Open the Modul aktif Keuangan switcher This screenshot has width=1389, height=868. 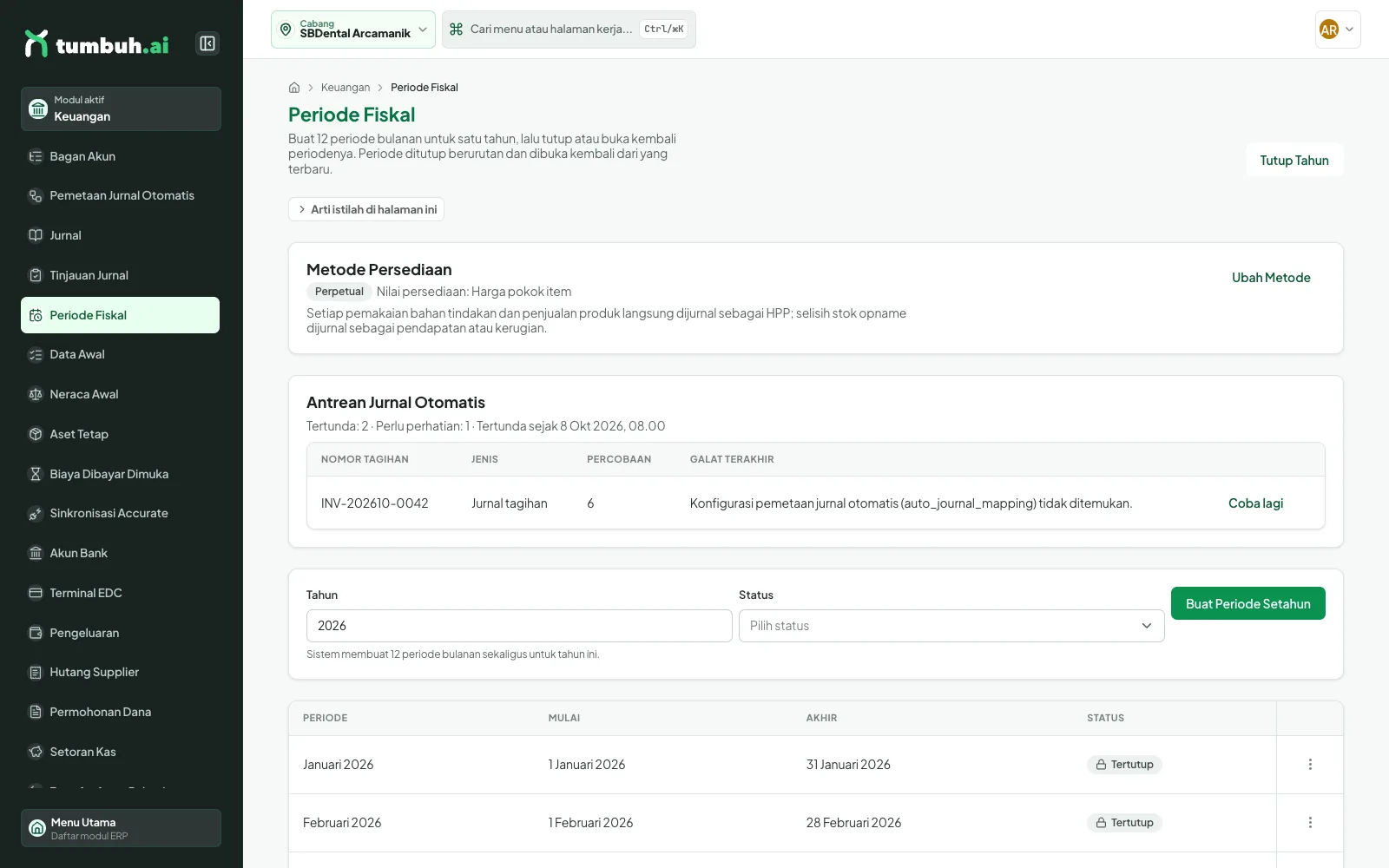tap(121, 108)
